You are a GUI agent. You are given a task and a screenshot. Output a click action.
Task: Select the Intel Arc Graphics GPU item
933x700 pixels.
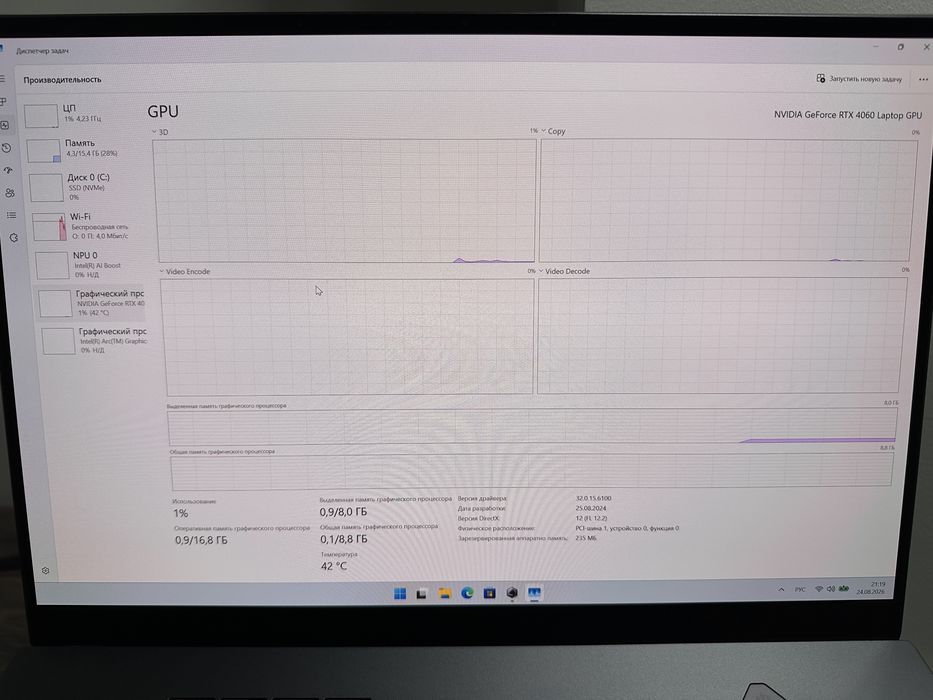pyautogui.click(x=94, y=340)
